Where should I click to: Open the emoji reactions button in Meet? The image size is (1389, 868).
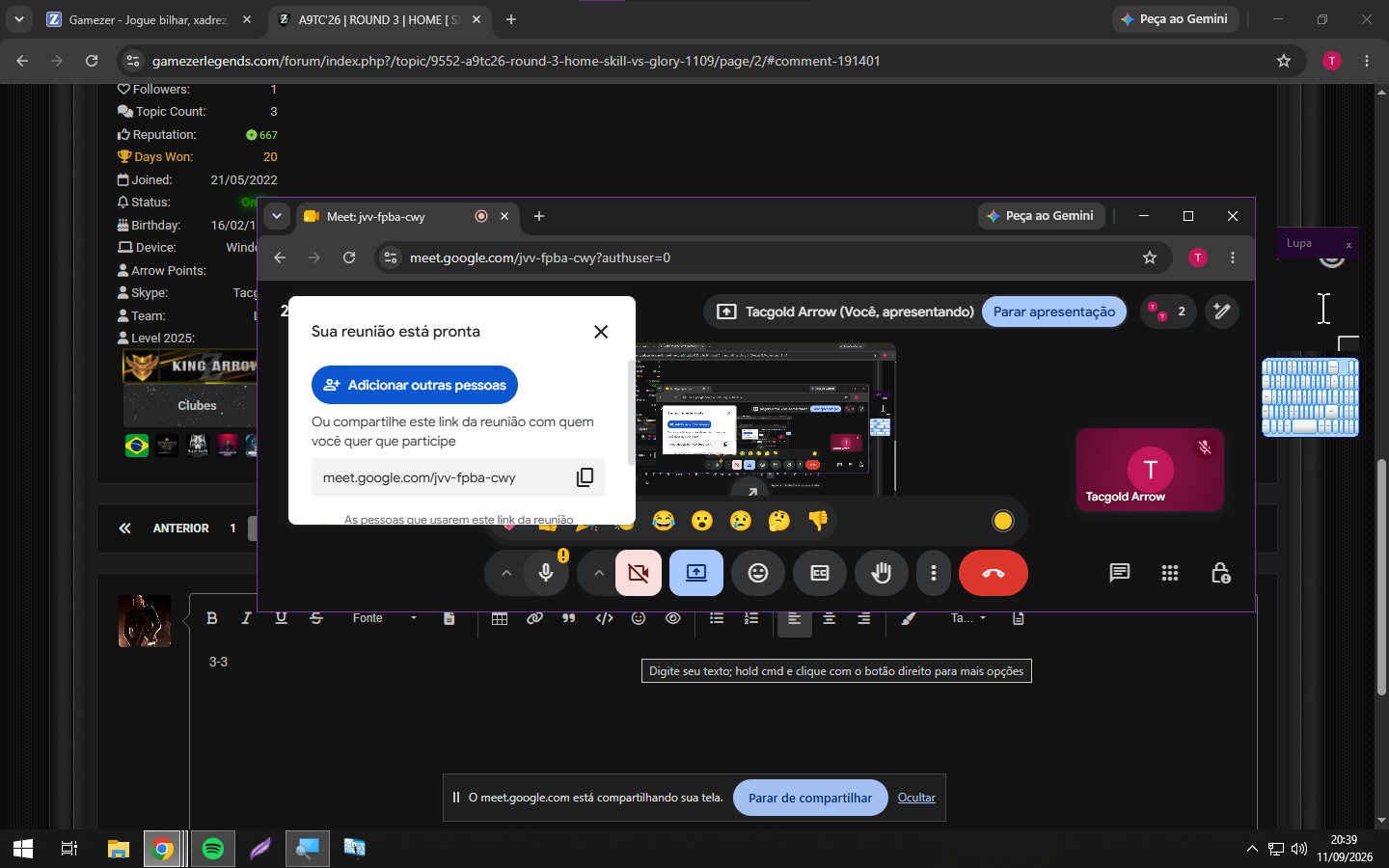click(x=758, y=573)
